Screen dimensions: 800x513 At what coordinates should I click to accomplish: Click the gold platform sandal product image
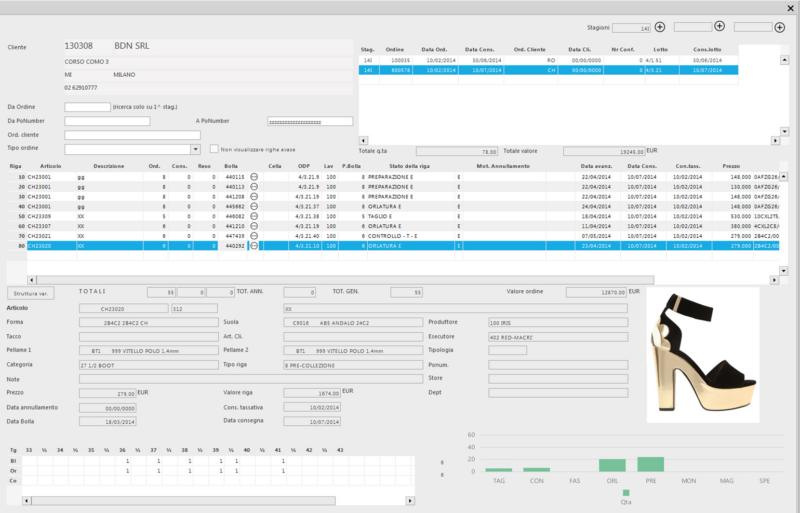click(x=703, y=355)
